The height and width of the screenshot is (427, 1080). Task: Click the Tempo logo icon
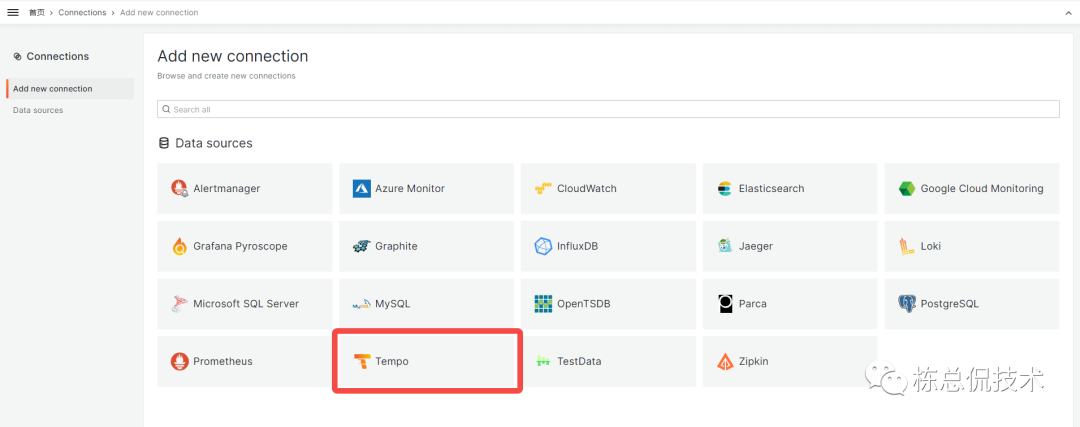pos(362,361)
